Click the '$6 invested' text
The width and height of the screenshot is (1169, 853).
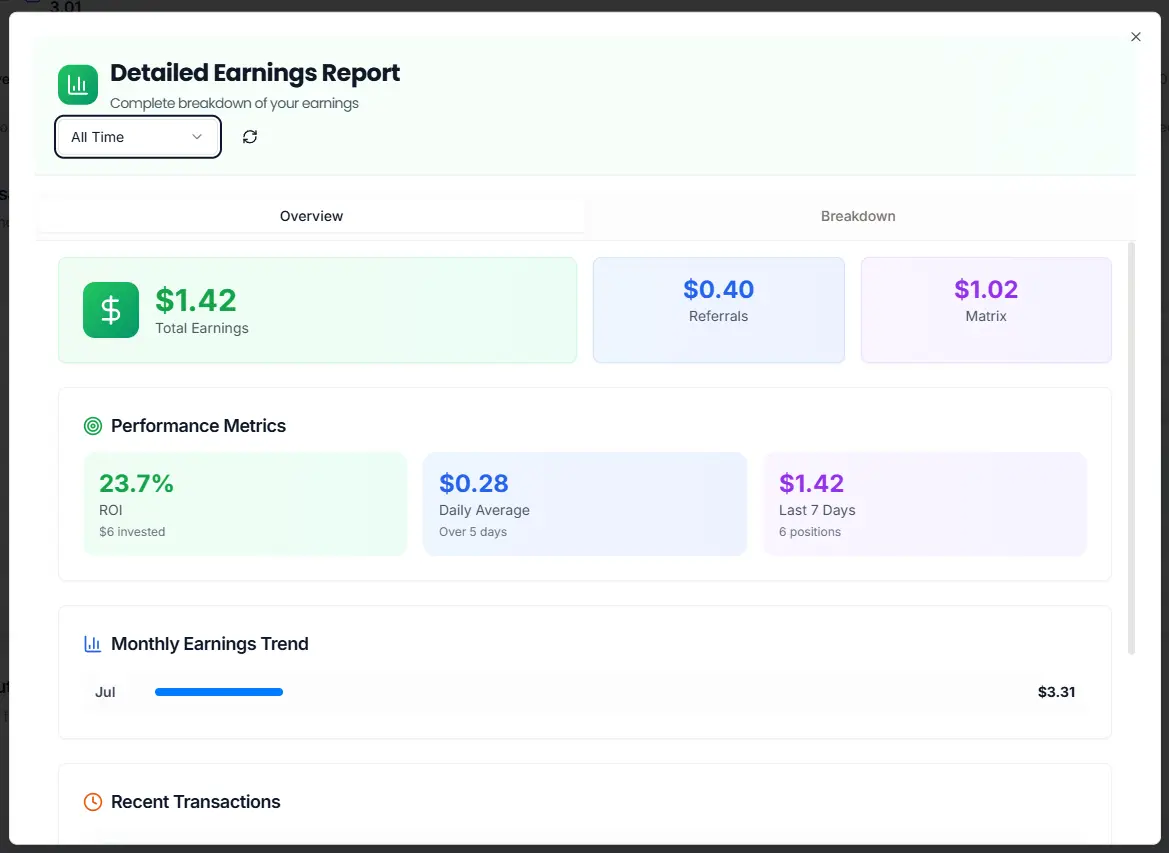click(x=132, y=532)
